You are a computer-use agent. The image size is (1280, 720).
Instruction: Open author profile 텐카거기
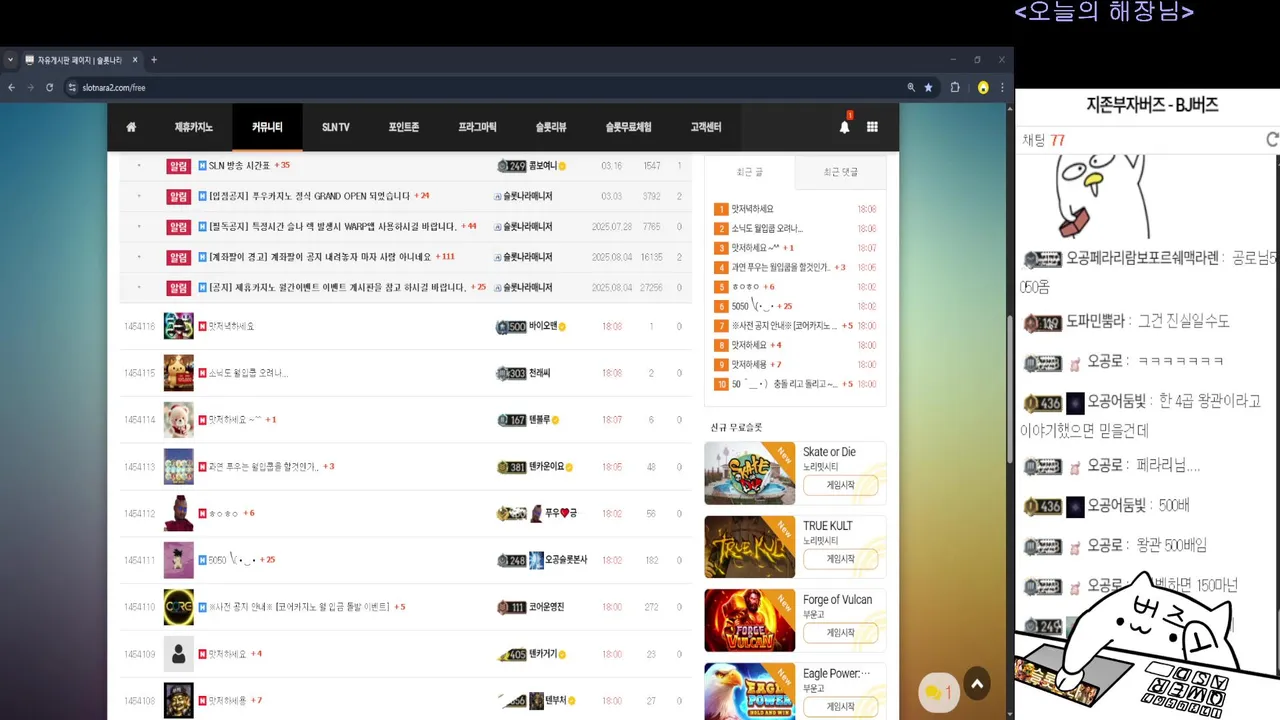pos(544,654)
